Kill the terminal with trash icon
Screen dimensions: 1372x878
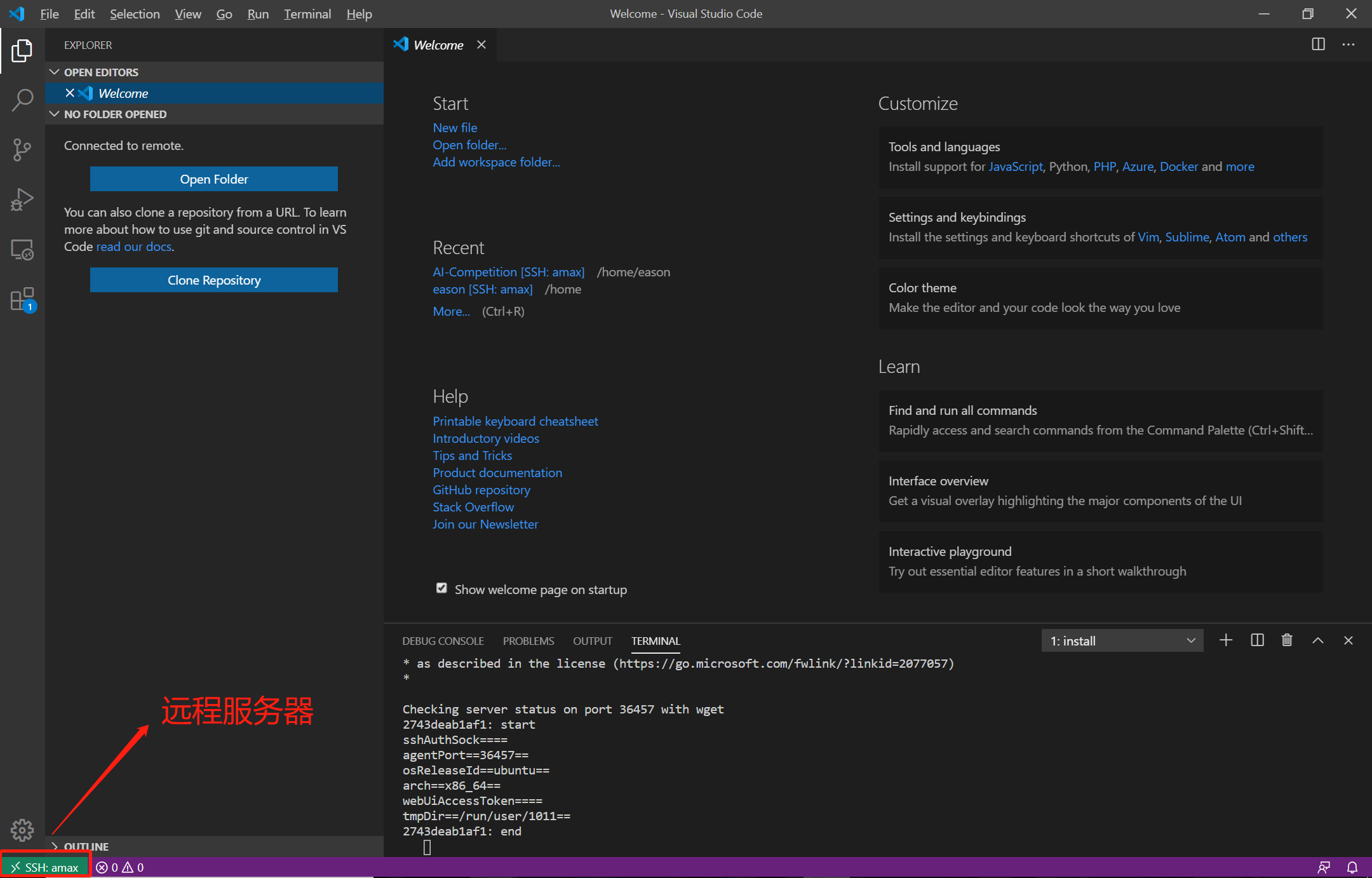(1287, 640)
